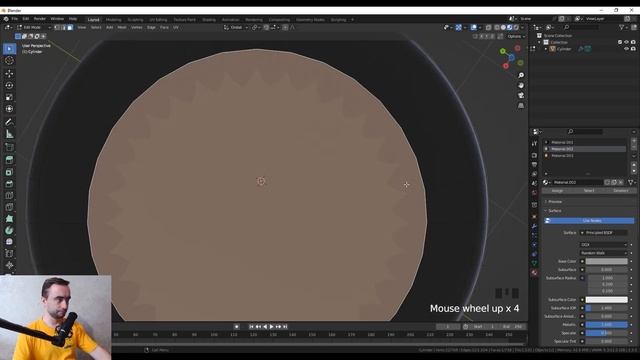
Task: Enable vertex select mode
Action: pos(57,27)
